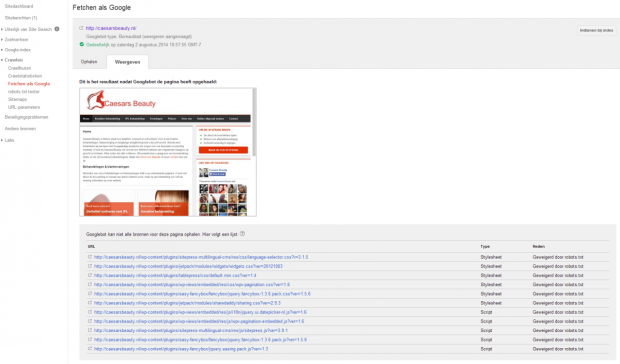Open Andere bronnen in the sidebar
The image size is (620, 364).
[x=20, y=128]
